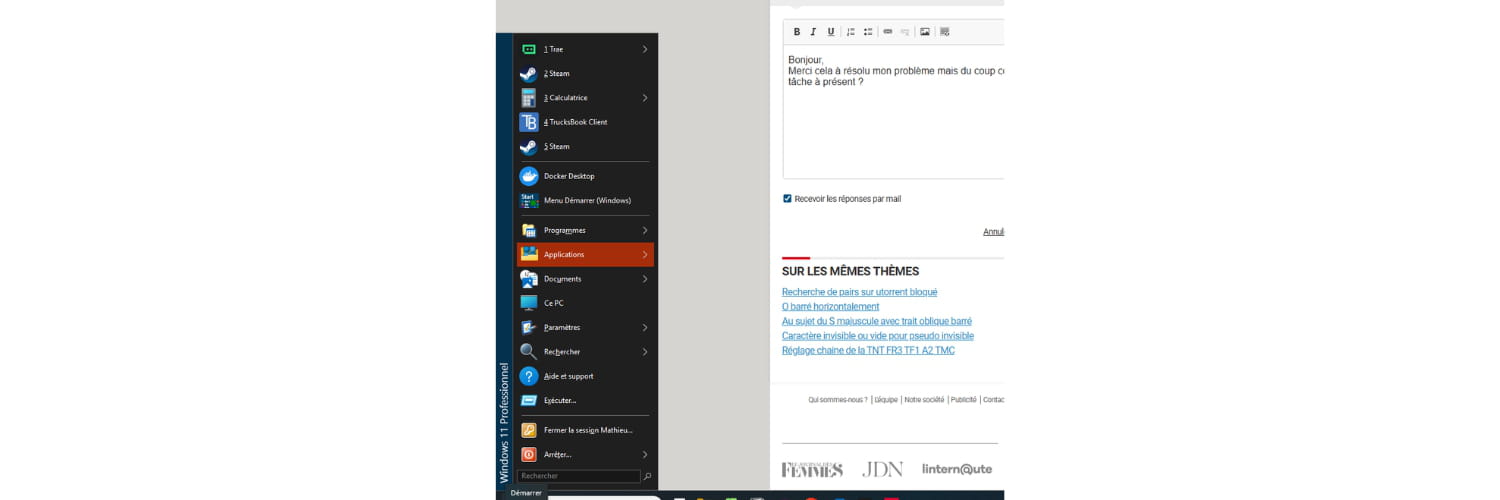Viewport: 1500px width, 500px height.
Task: Open link 'O barré horizontalement'
Action: (830, 307)
